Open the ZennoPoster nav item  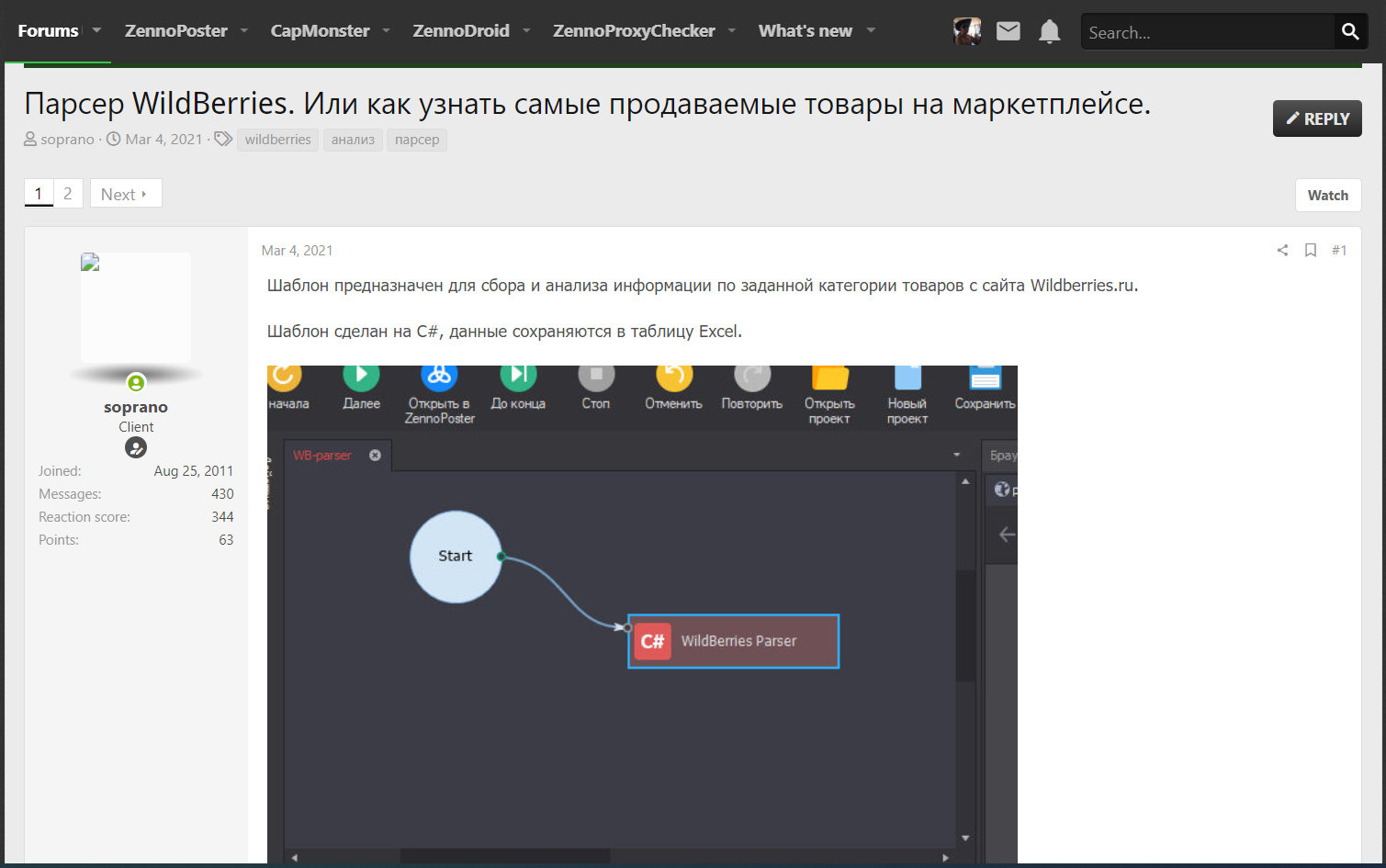[x=175, y=31]
